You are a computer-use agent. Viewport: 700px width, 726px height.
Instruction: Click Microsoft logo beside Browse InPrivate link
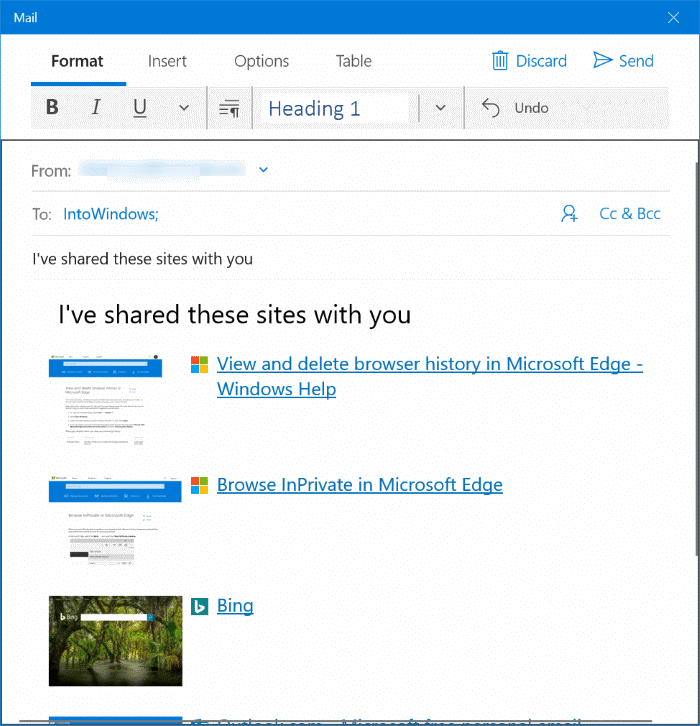[200, 485]
